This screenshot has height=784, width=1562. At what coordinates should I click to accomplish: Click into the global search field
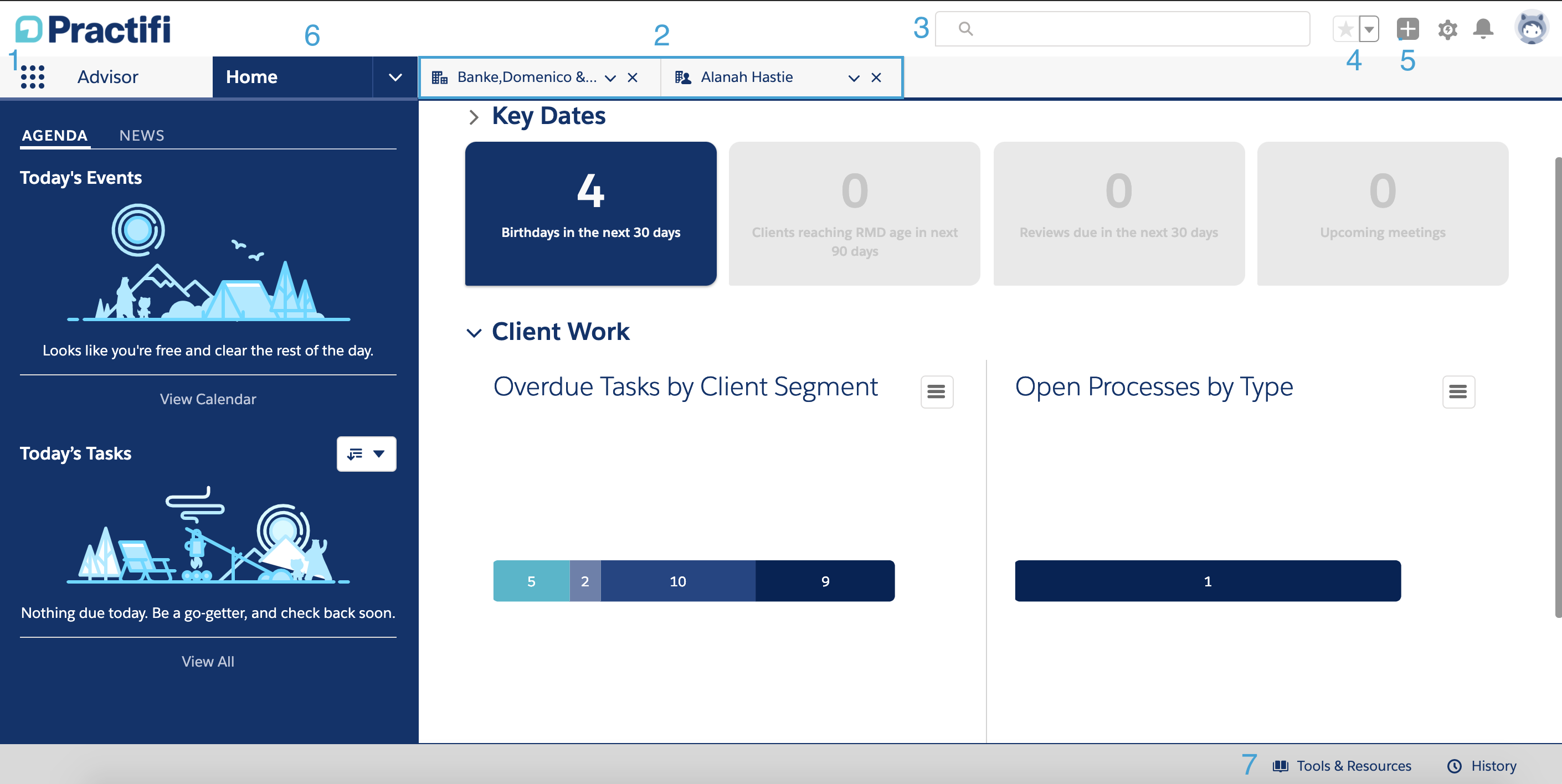click(1122, 28)
